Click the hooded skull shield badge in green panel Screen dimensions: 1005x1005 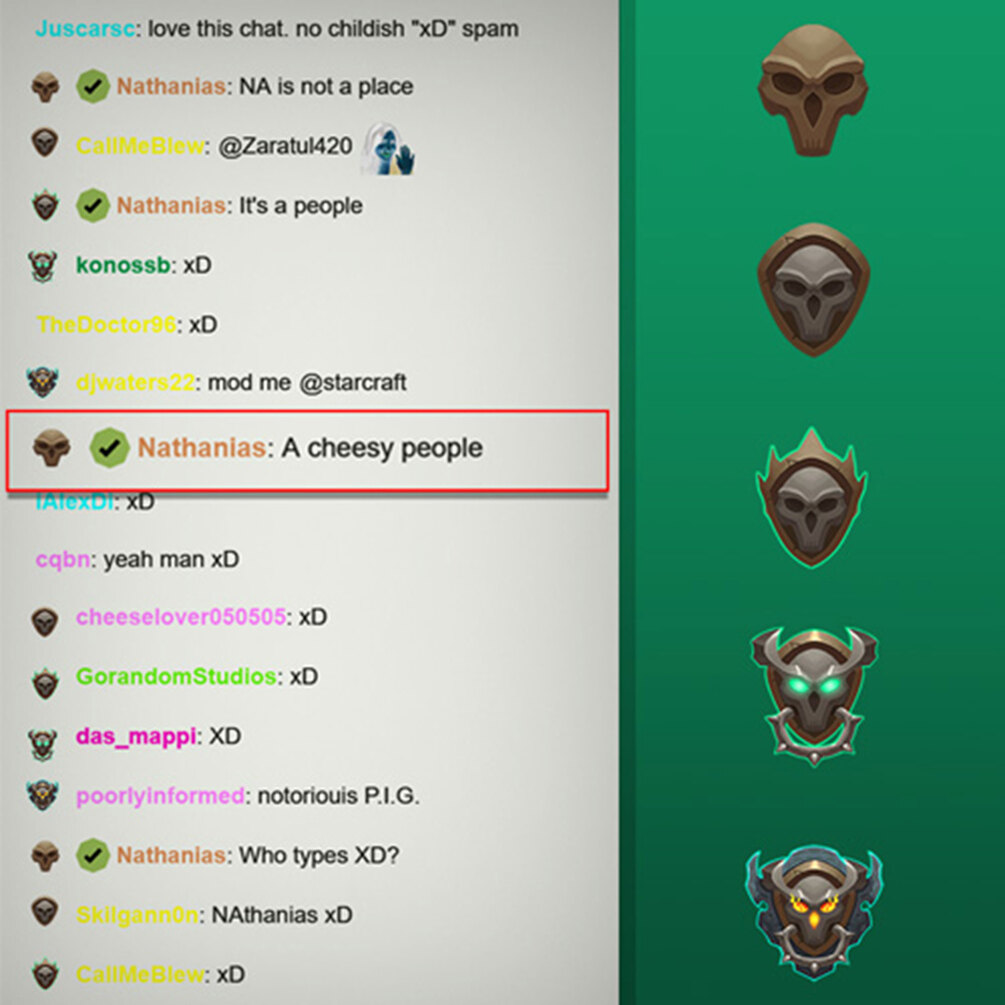pyautogui.click(x=813, y=290)
